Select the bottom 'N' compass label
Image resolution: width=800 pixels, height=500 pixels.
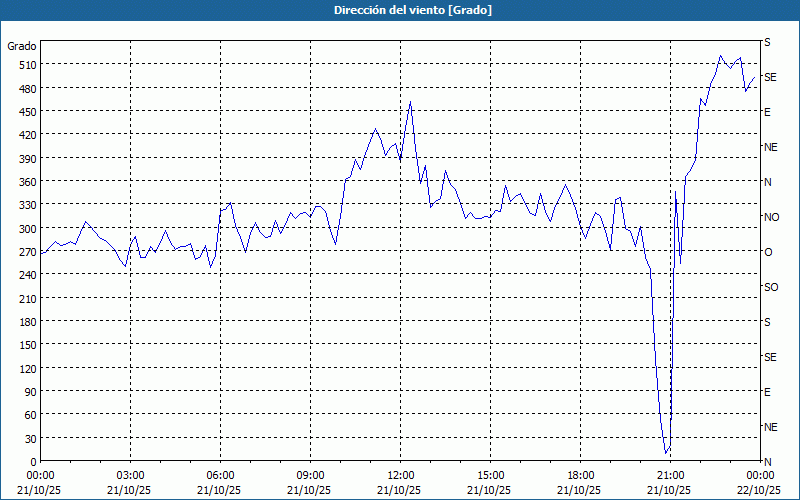coord(767,462)
